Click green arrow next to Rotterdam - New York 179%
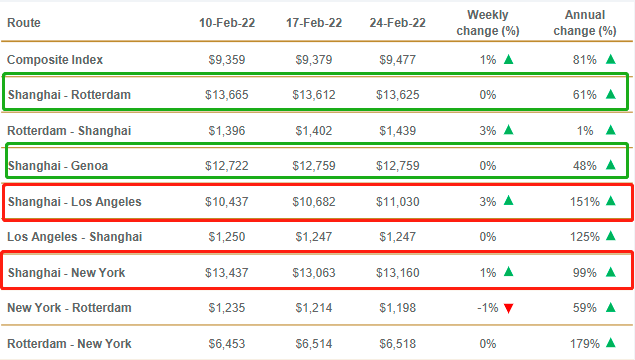 coord(611,343)
